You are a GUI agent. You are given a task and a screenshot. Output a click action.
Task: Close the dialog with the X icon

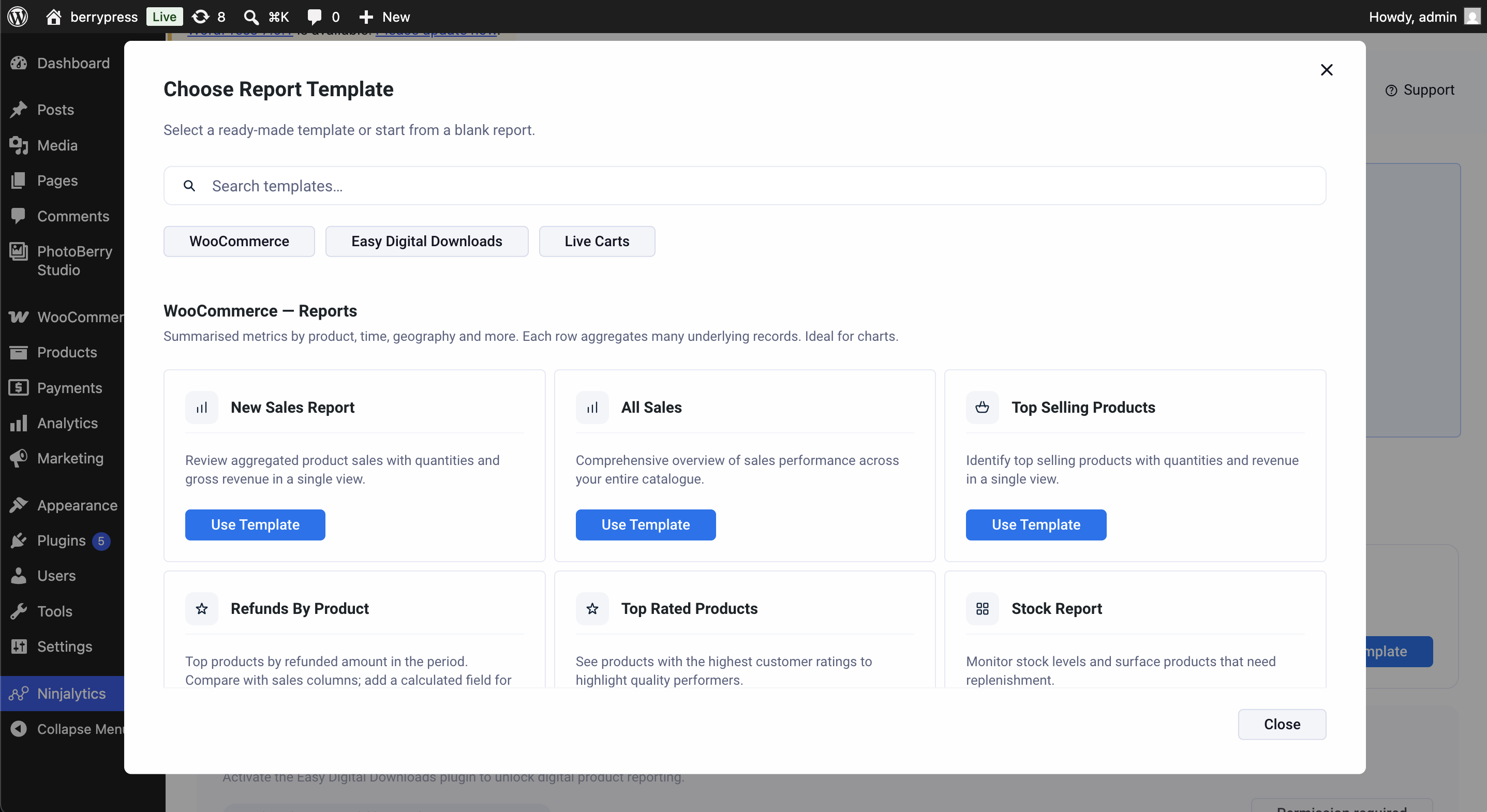1327,70
